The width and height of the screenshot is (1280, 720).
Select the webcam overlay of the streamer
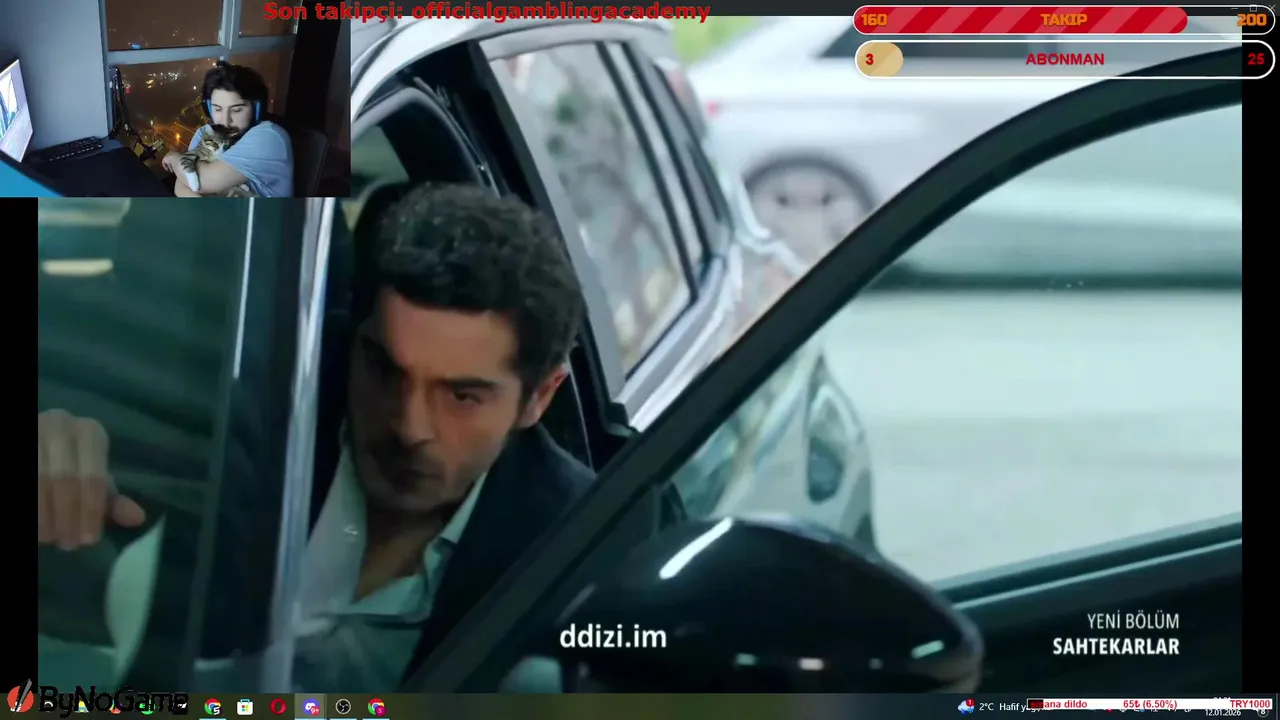click(x=175, y=98)
